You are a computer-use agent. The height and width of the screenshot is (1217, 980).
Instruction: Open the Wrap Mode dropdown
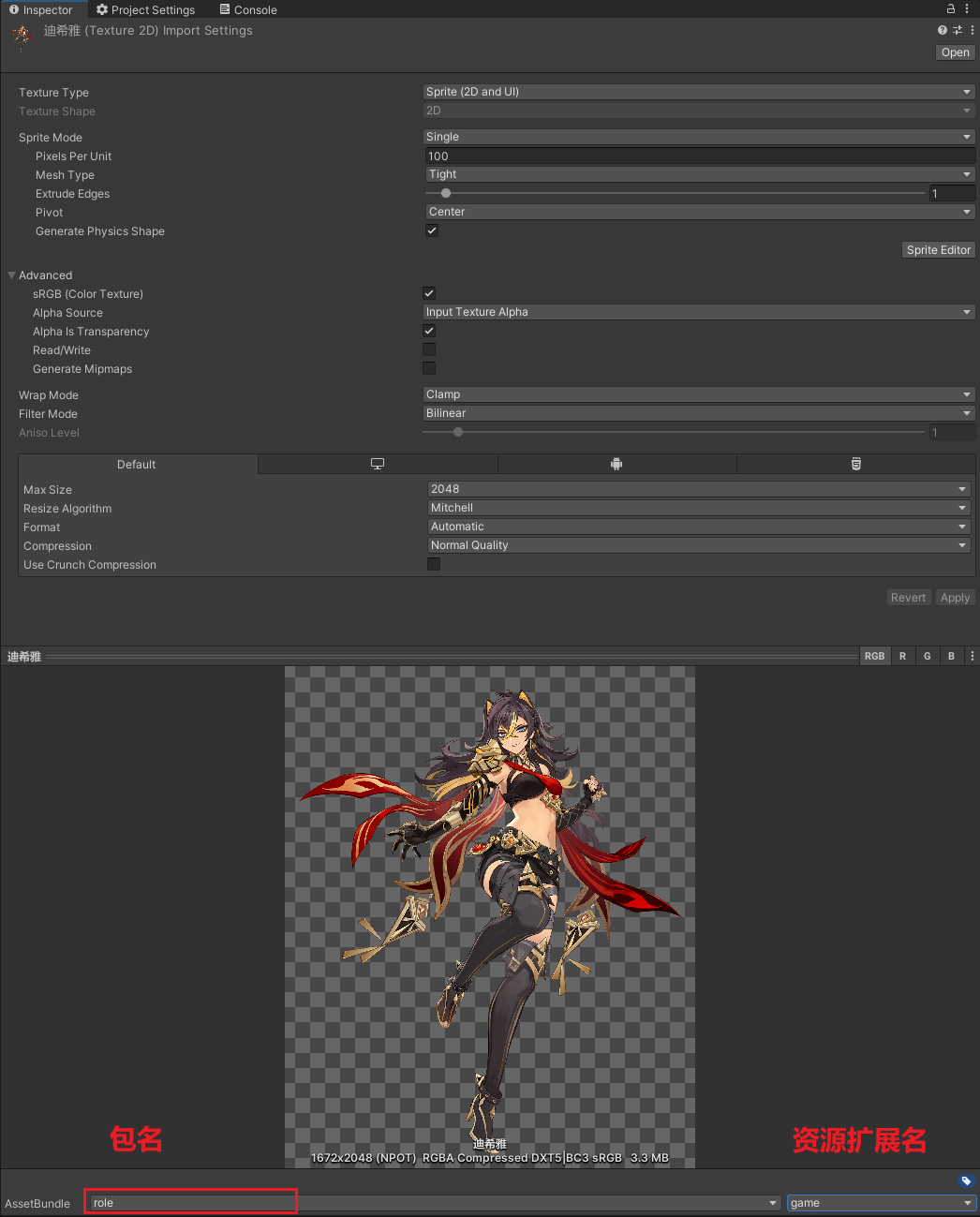pyautogui.click(x=699, y=394)
